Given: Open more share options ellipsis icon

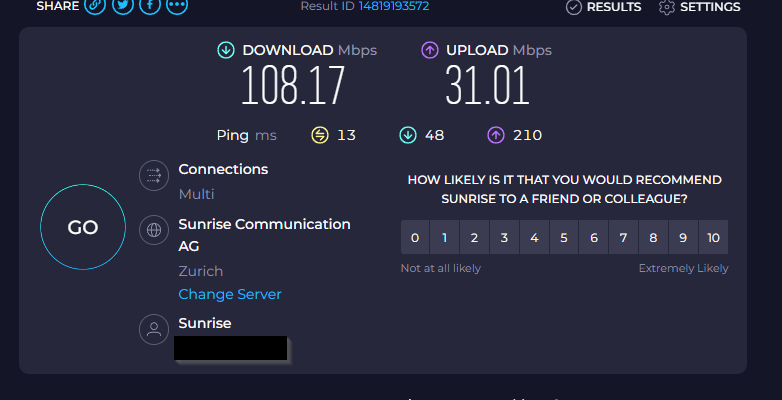Looking at the screenshot, I should pos(177,5).
